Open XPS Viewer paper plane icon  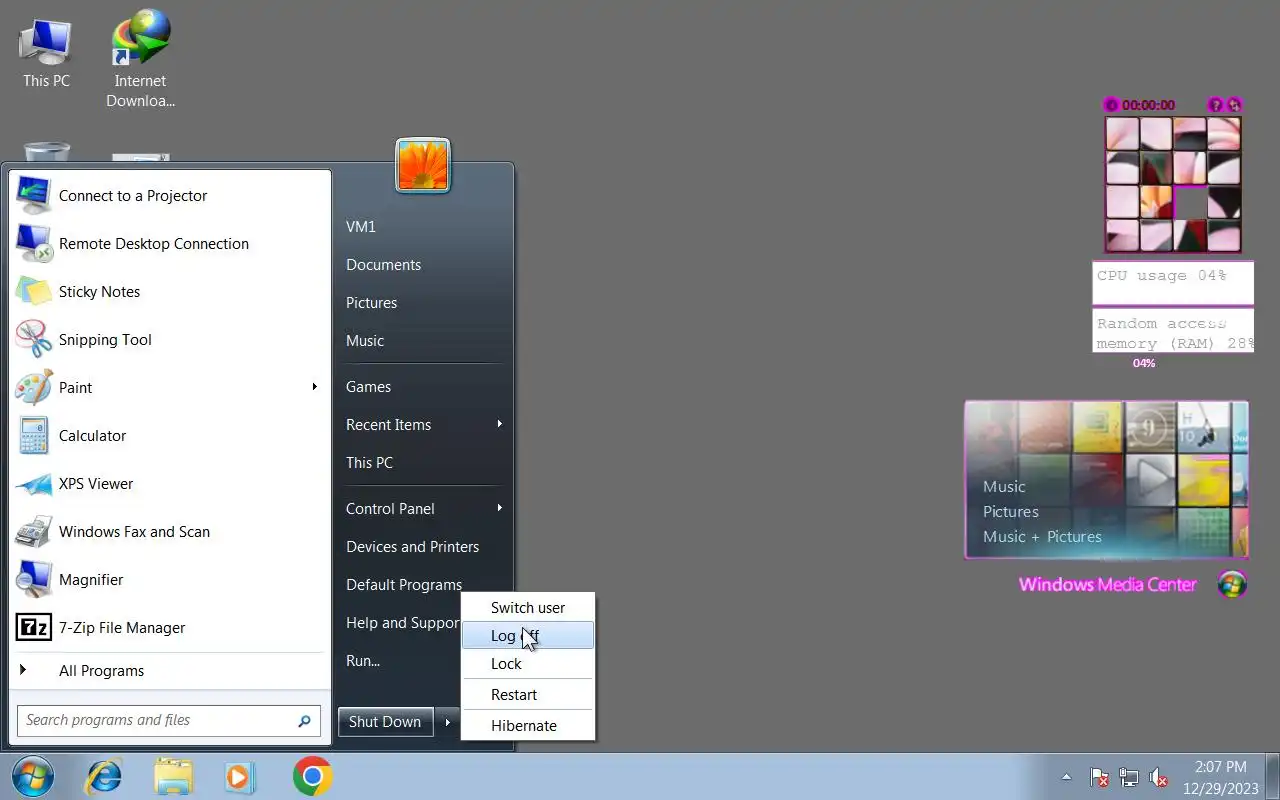pyautogui.click(x=33, y=484)
